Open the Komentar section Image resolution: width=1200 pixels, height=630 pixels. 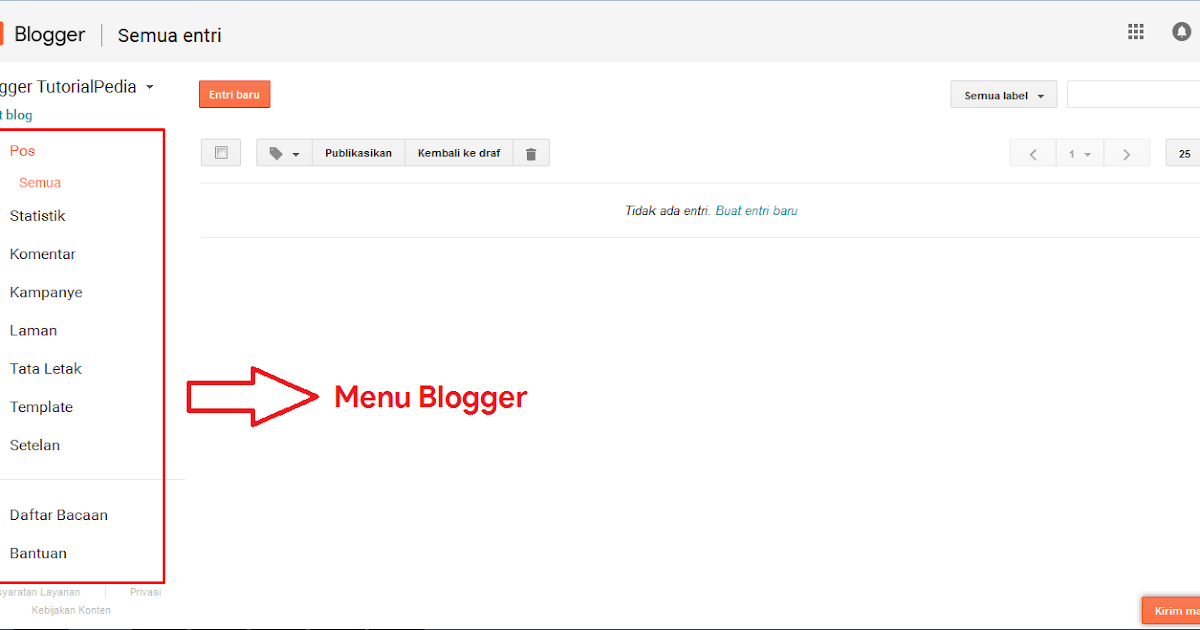pos(42,254)
